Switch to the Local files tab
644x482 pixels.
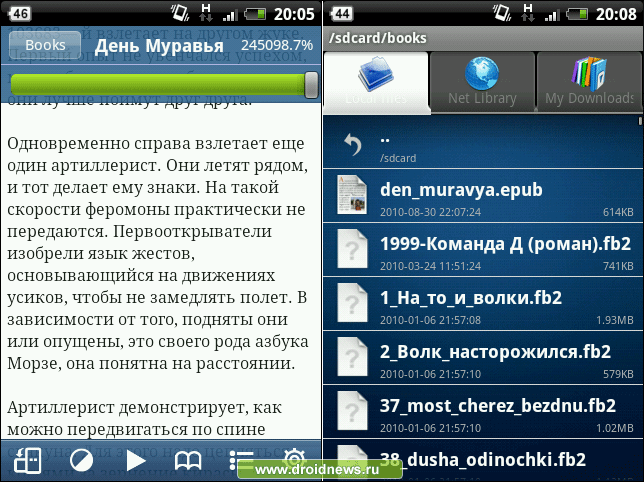pos(376,82)
